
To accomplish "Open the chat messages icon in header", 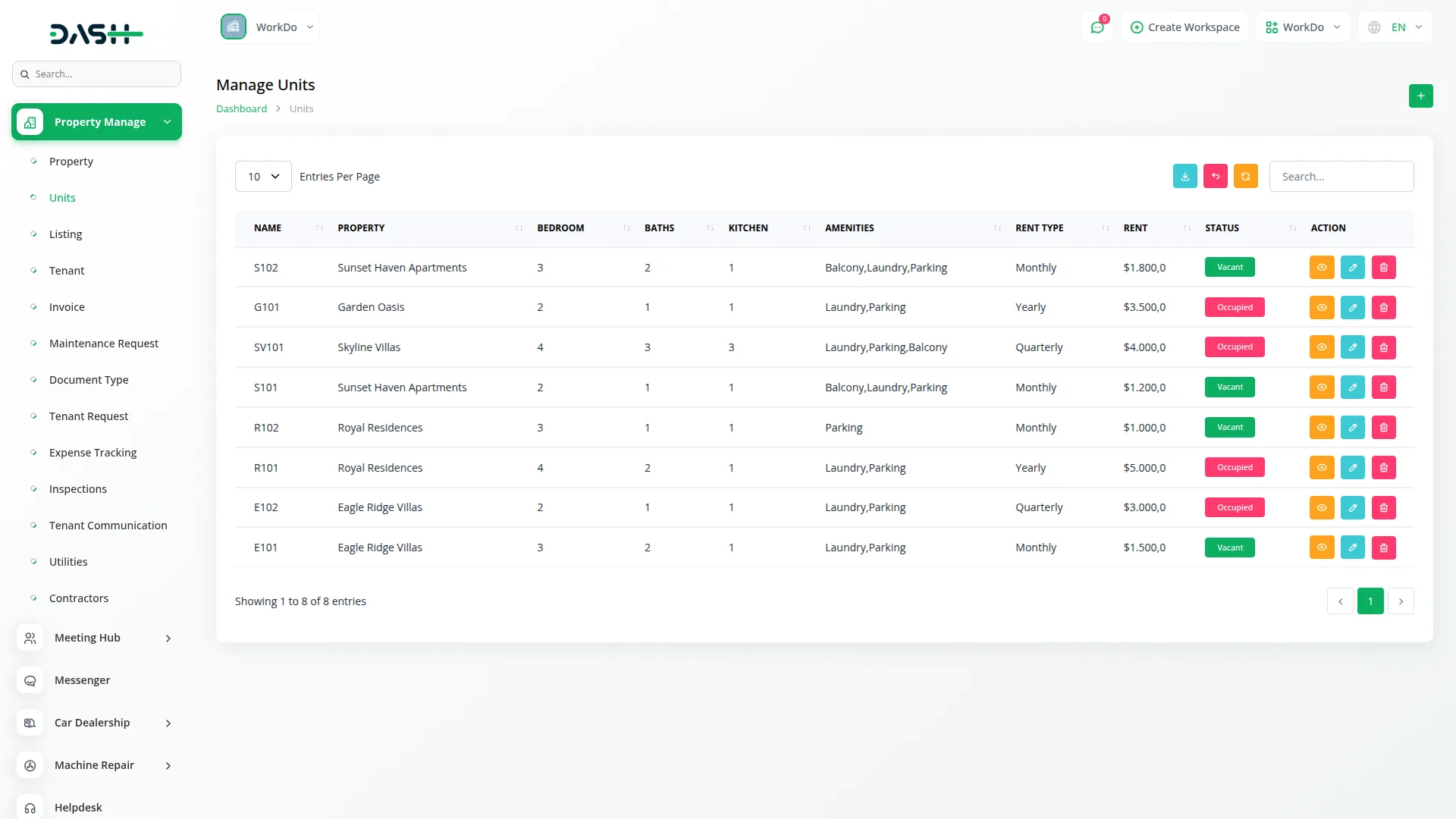I will tap(1097, 27).
